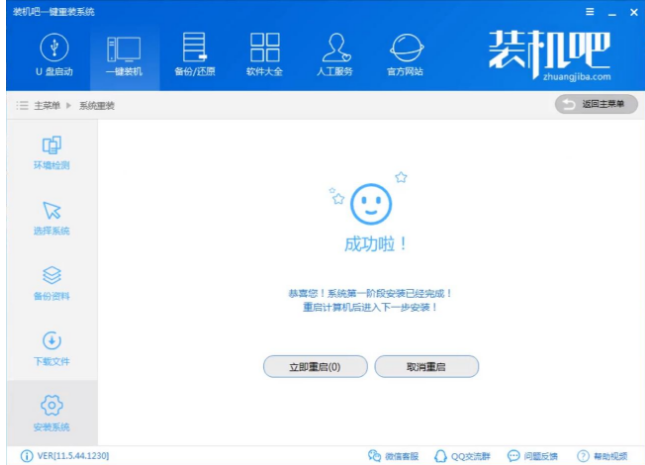Open 人工服务 support
This screenshot has width=645, height=465.
pyautogui.click(x=335, y=55)
